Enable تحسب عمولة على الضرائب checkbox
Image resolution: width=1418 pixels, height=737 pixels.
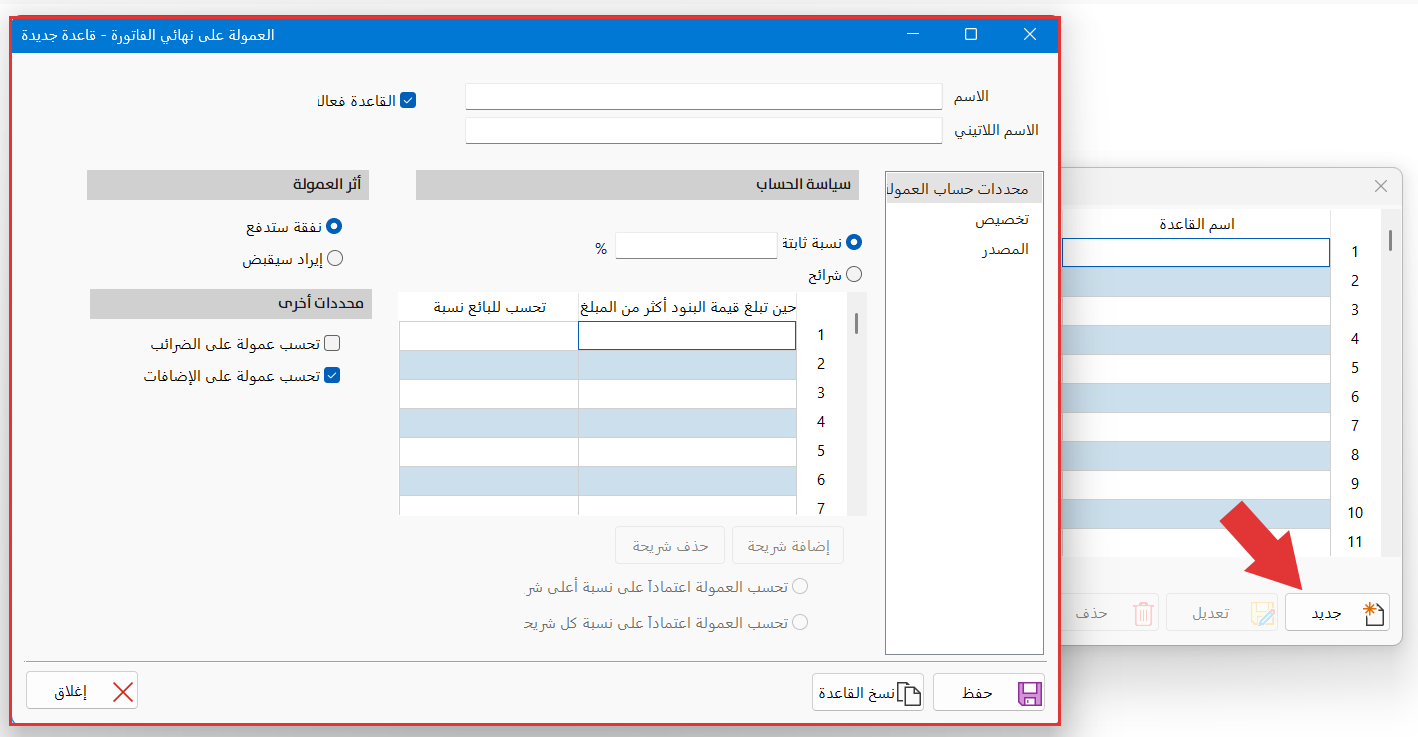[333, 344]
